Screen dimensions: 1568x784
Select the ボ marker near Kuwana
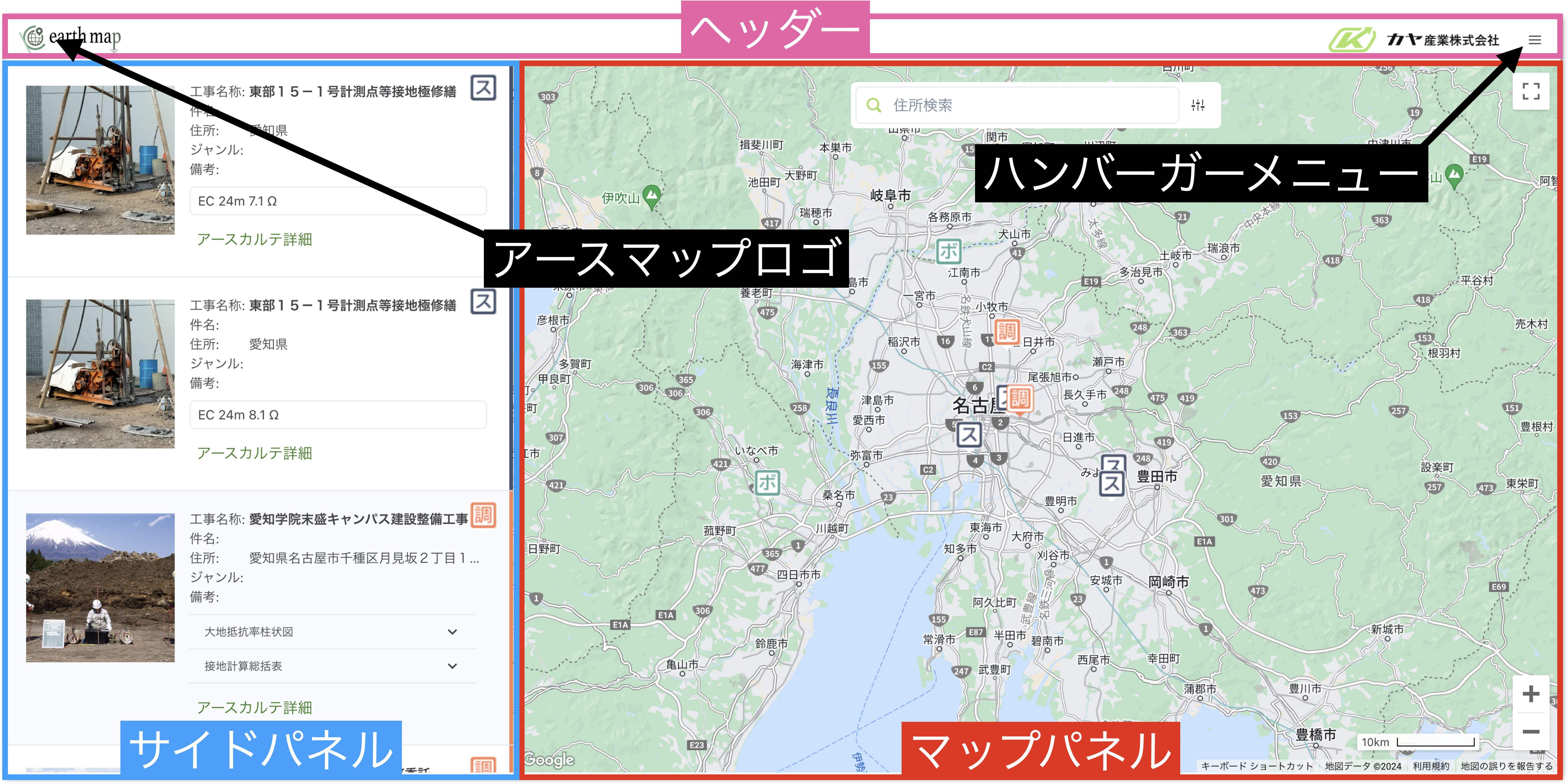(x=768, y=482)
